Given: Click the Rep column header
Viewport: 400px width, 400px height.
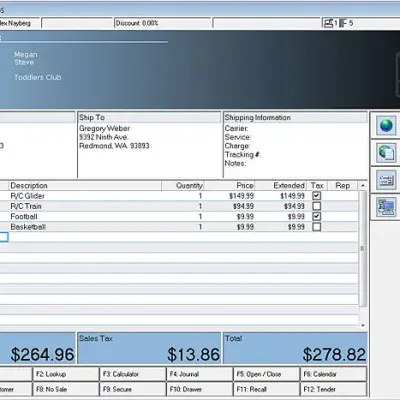Looking at the screenshot, I should [x=342, y=186].
